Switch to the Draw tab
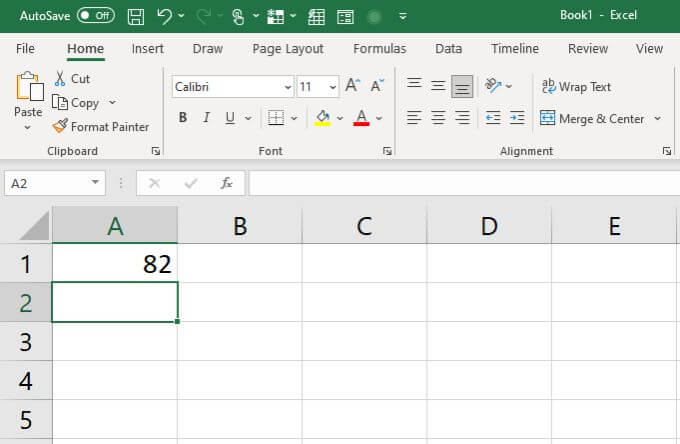The image size is (680, 444). click(208, 49)
